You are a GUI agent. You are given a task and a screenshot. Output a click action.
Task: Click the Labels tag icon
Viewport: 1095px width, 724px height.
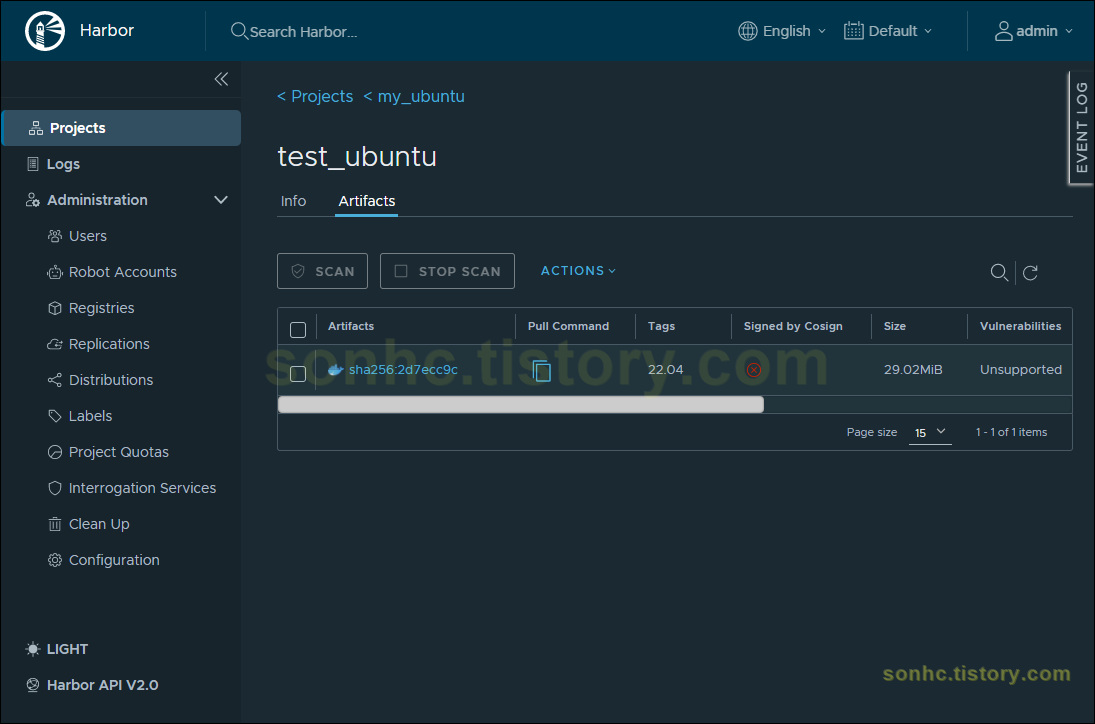(x=54, y=416)
